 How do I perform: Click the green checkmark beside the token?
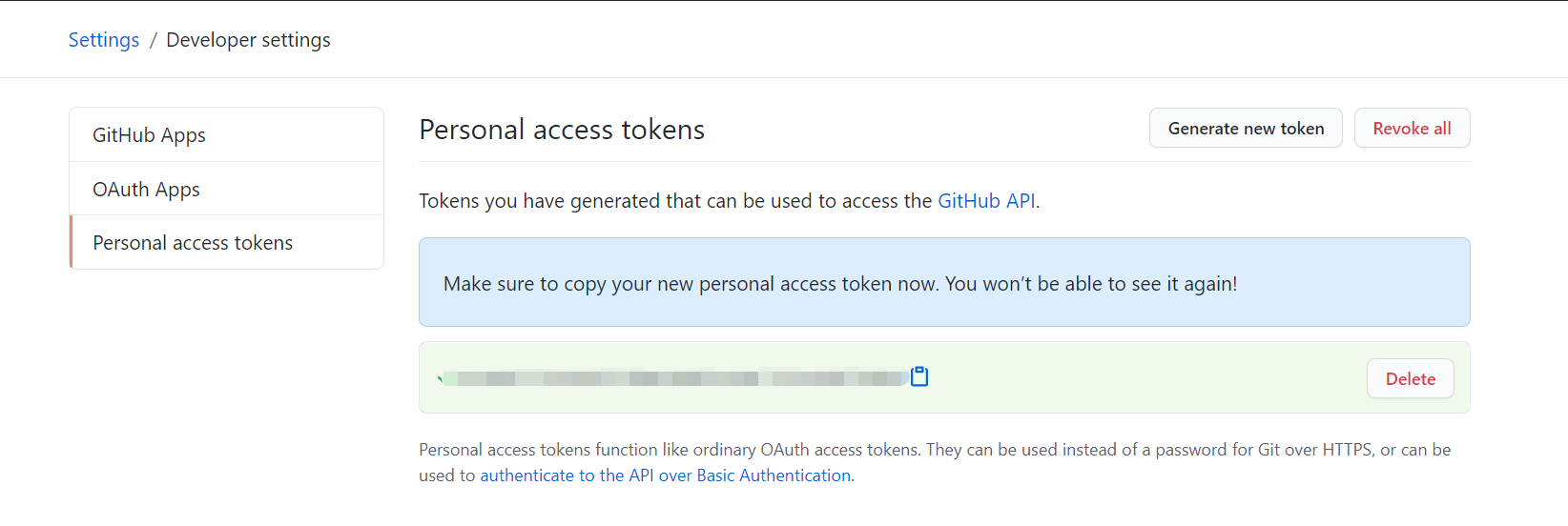pos(441,378)
